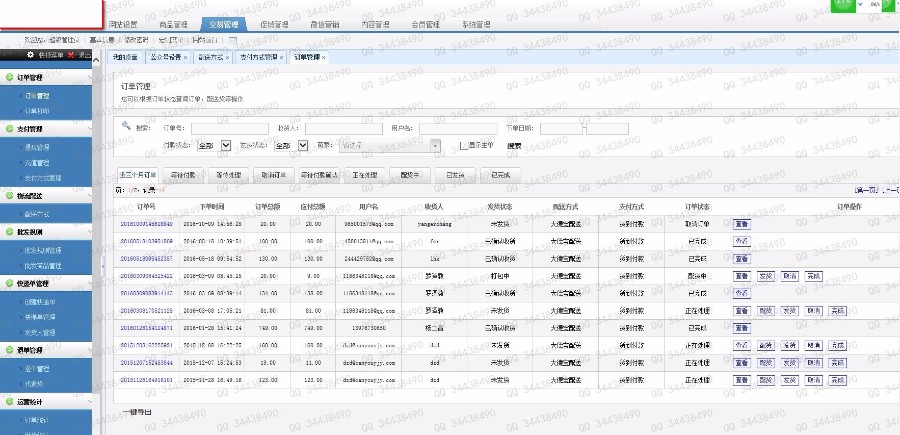Click the green check icon beside 支付管理
This screenshot has height=435, width=900.
click(9, 129)
